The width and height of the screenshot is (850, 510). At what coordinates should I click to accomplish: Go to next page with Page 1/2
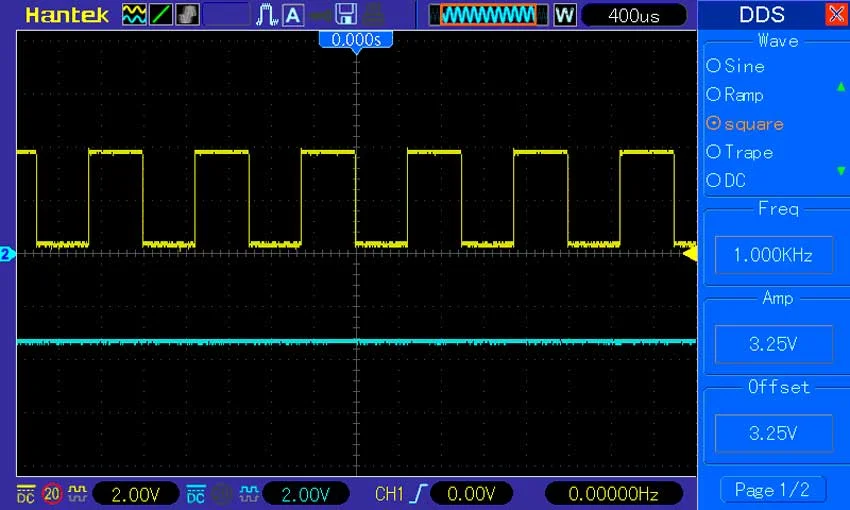(x=773, y=490)
